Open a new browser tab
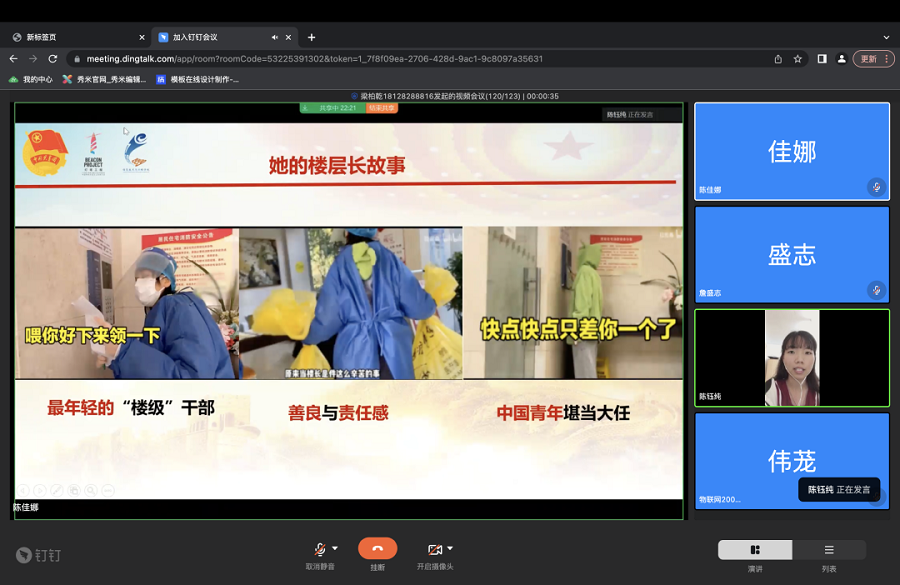The image size is (900, 585). pyautogui.click(x=311, y=37)
